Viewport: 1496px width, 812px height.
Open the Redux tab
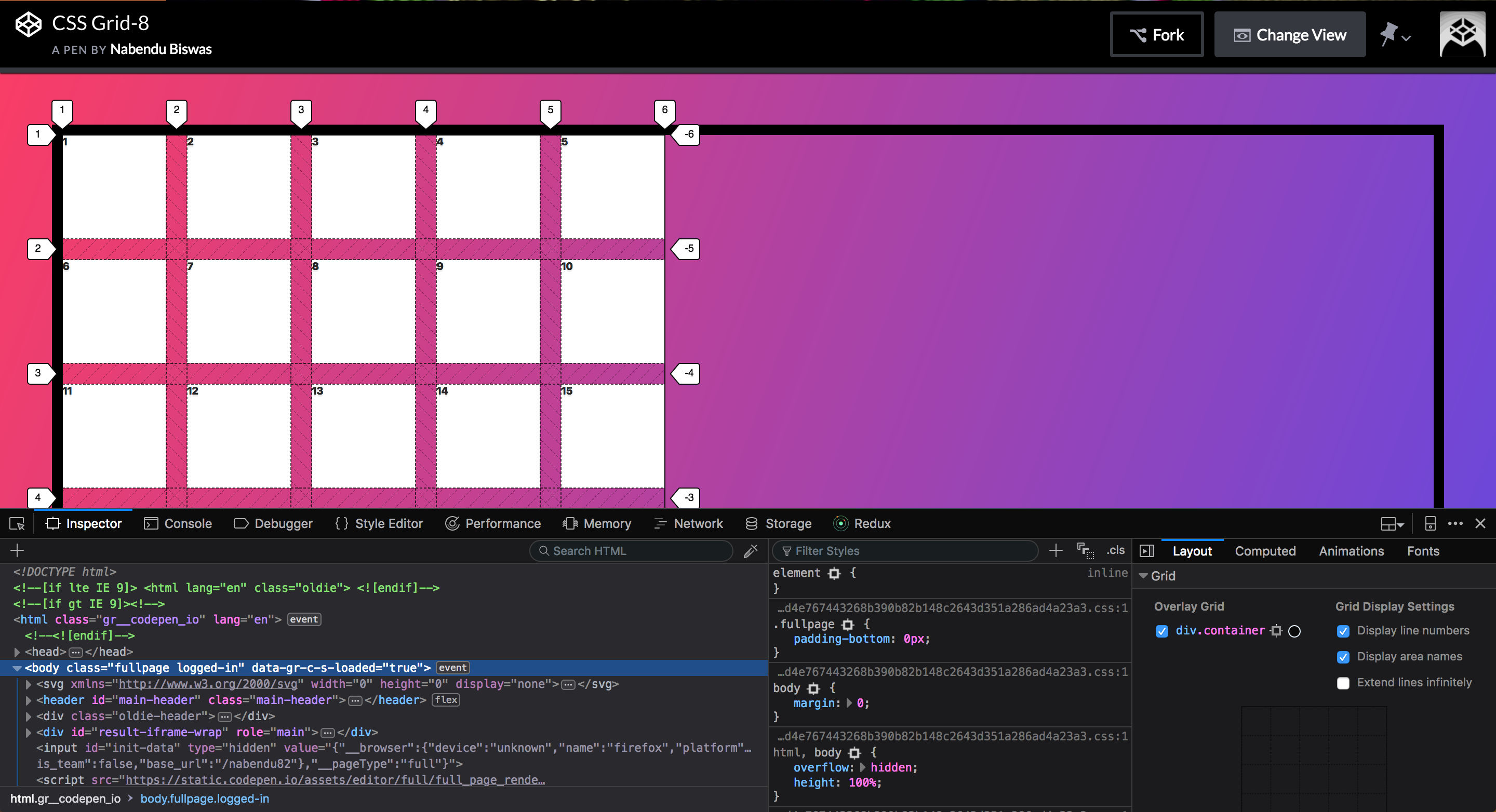862,523
